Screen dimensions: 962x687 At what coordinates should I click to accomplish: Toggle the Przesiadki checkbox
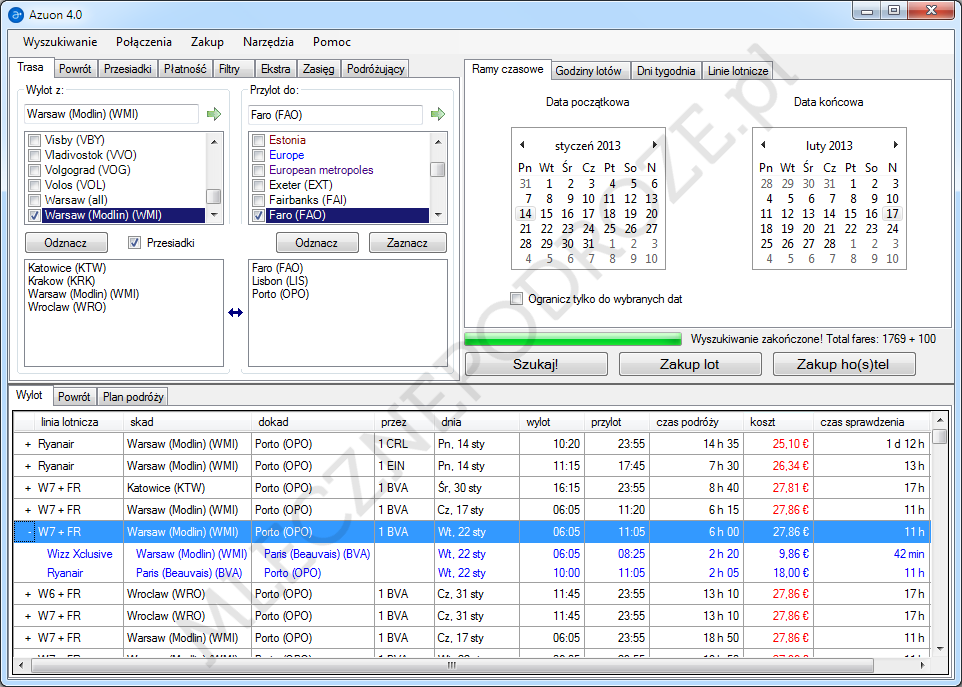(x=135, y=242)
